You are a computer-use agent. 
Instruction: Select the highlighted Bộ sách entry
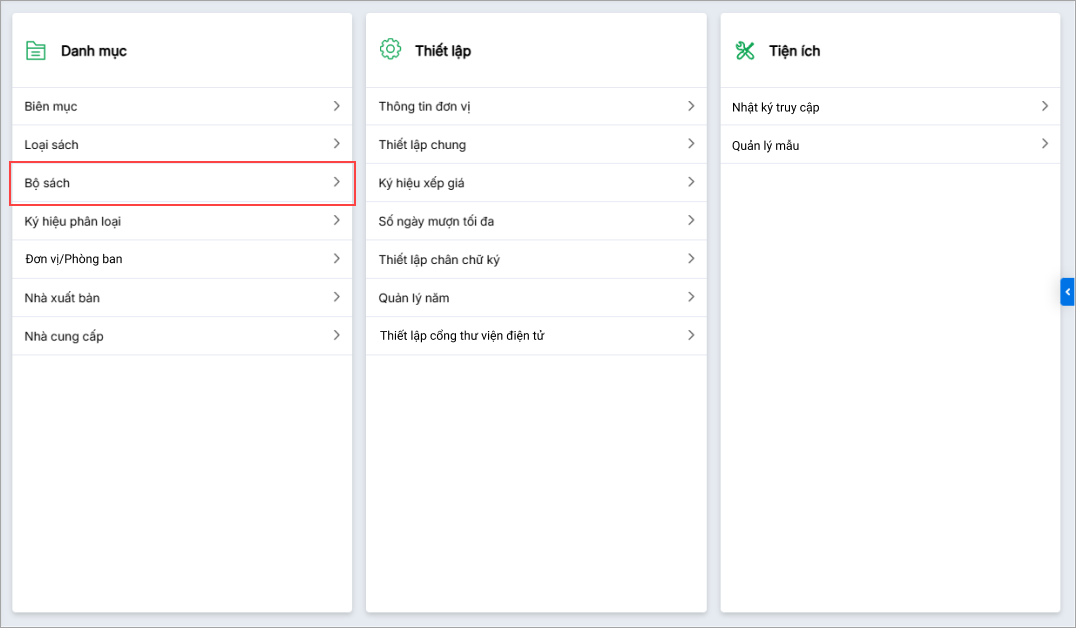coord(48,183)
